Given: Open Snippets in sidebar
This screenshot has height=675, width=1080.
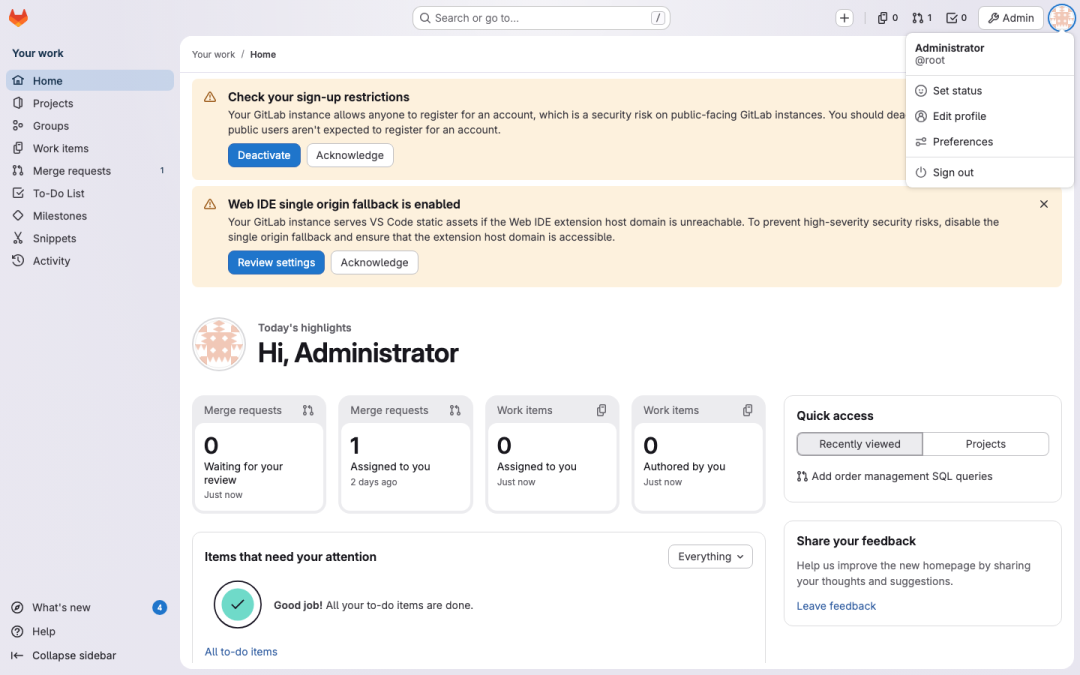Looking at the screenshot, I should tap(90, 238).
